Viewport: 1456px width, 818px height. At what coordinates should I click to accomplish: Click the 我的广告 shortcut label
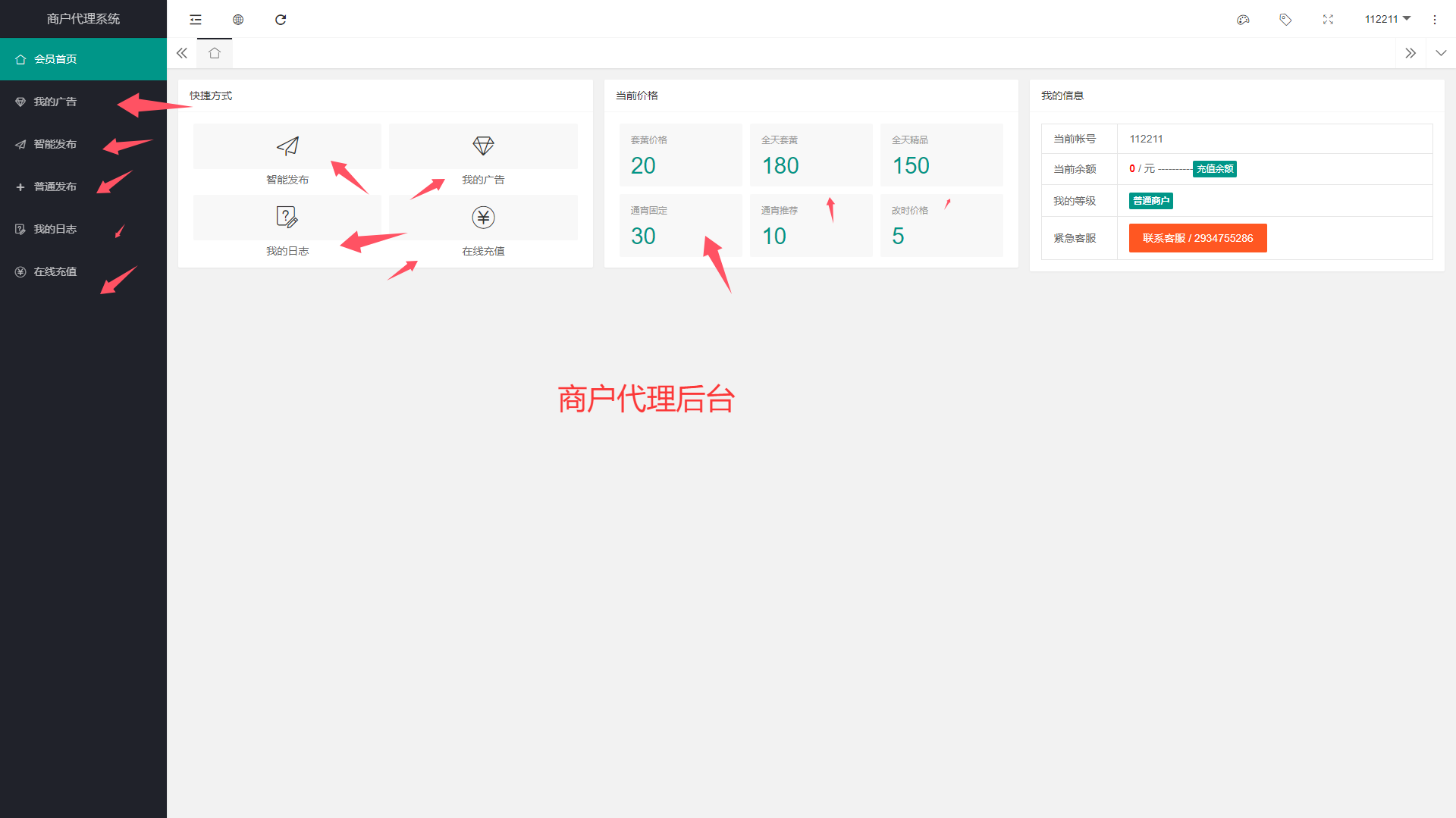(483, 180)
